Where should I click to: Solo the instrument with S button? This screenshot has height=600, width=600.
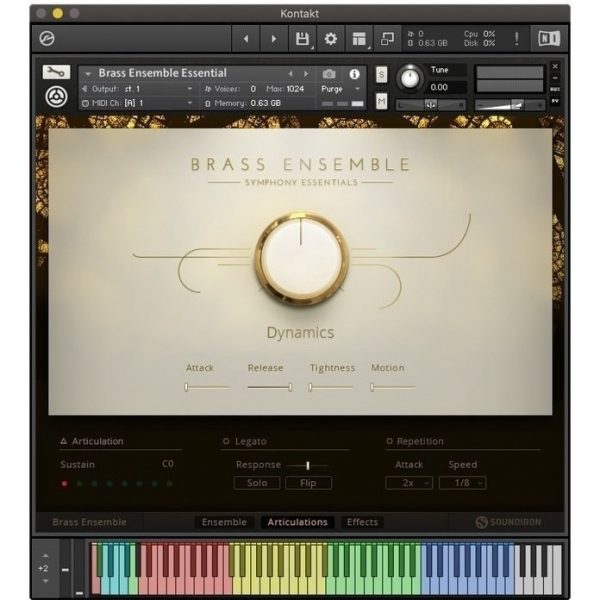[382, 74]
